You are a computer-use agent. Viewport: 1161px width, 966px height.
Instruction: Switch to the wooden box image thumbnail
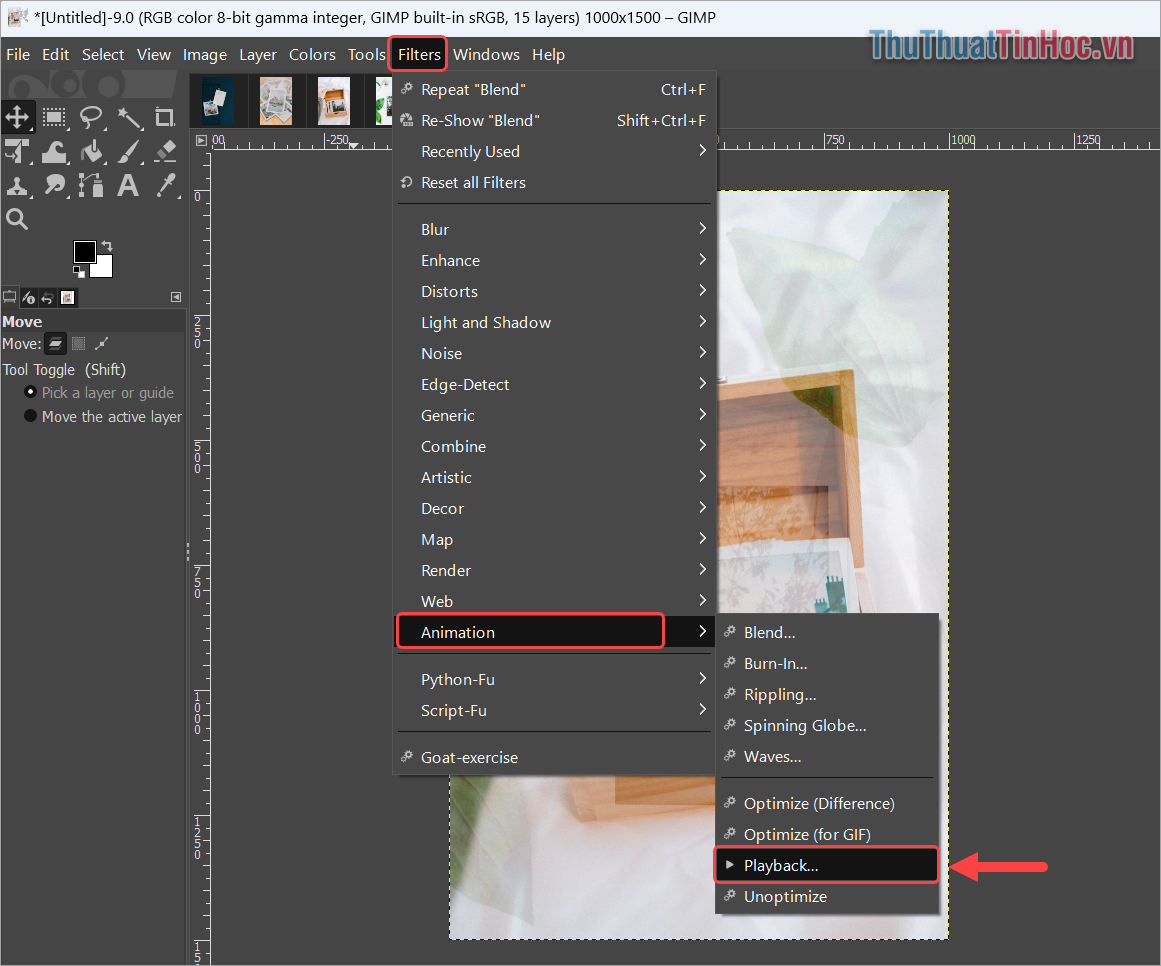point(334,101)
